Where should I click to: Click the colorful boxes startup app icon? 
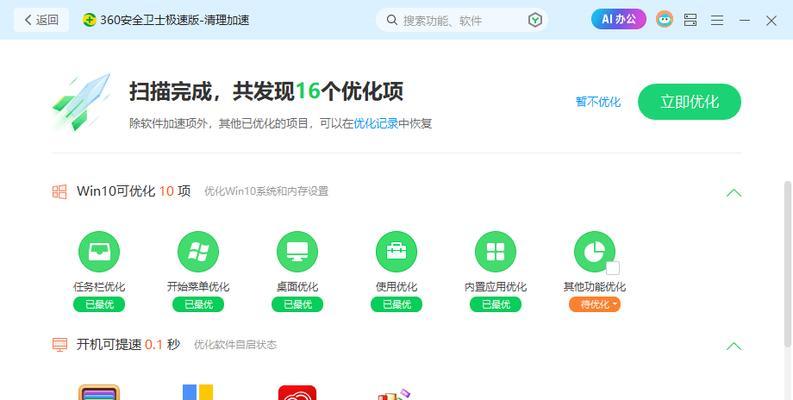(393, 394)
